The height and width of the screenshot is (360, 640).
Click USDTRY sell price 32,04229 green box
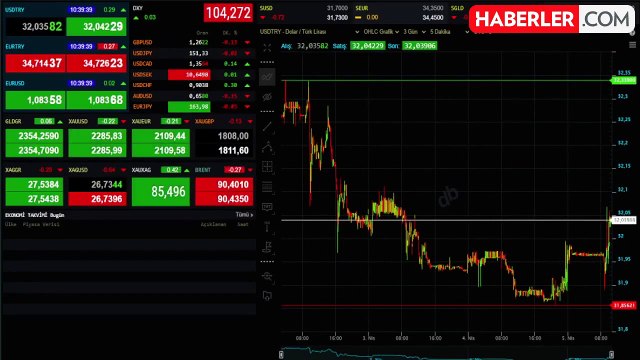[96, 27]
